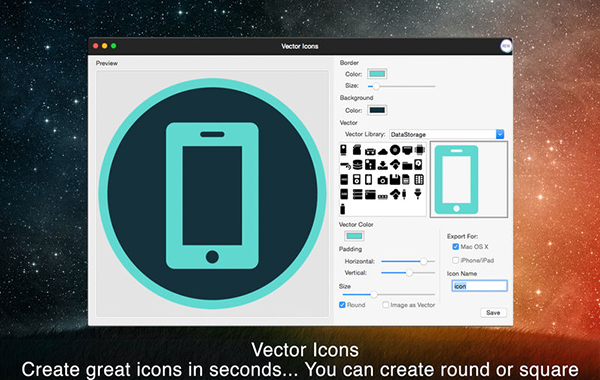Select the drive icon beside the iPod icon
Viewport: 600px width, 380px height.
pyautogui.click(x=344, y=179)
